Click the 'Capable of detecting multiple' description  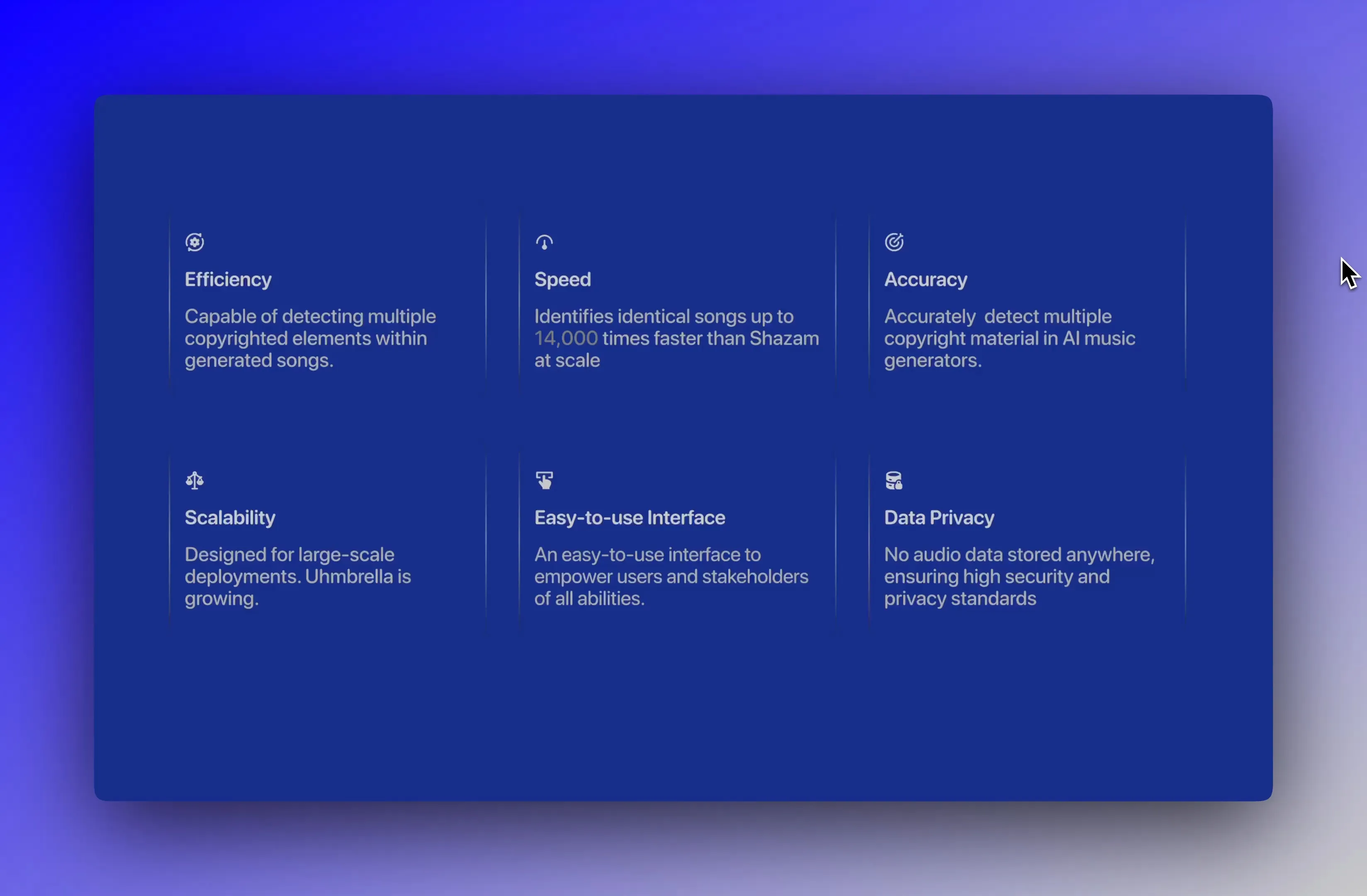coord(310,317)
